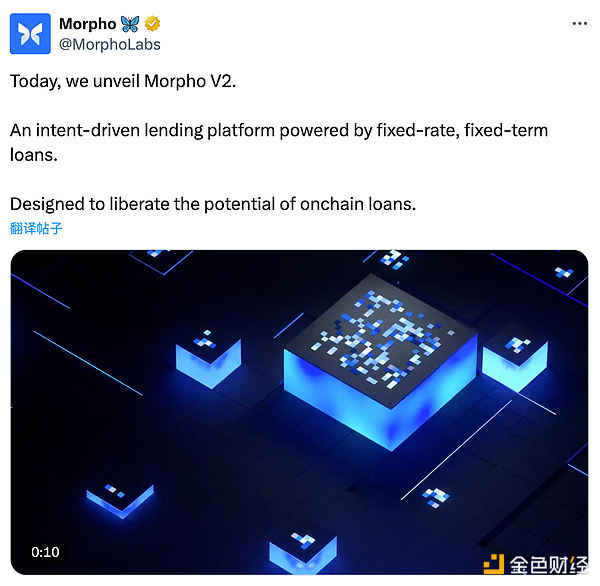
Task: Open the @MorphoLabs handle link
Action: tap(110, 44)
